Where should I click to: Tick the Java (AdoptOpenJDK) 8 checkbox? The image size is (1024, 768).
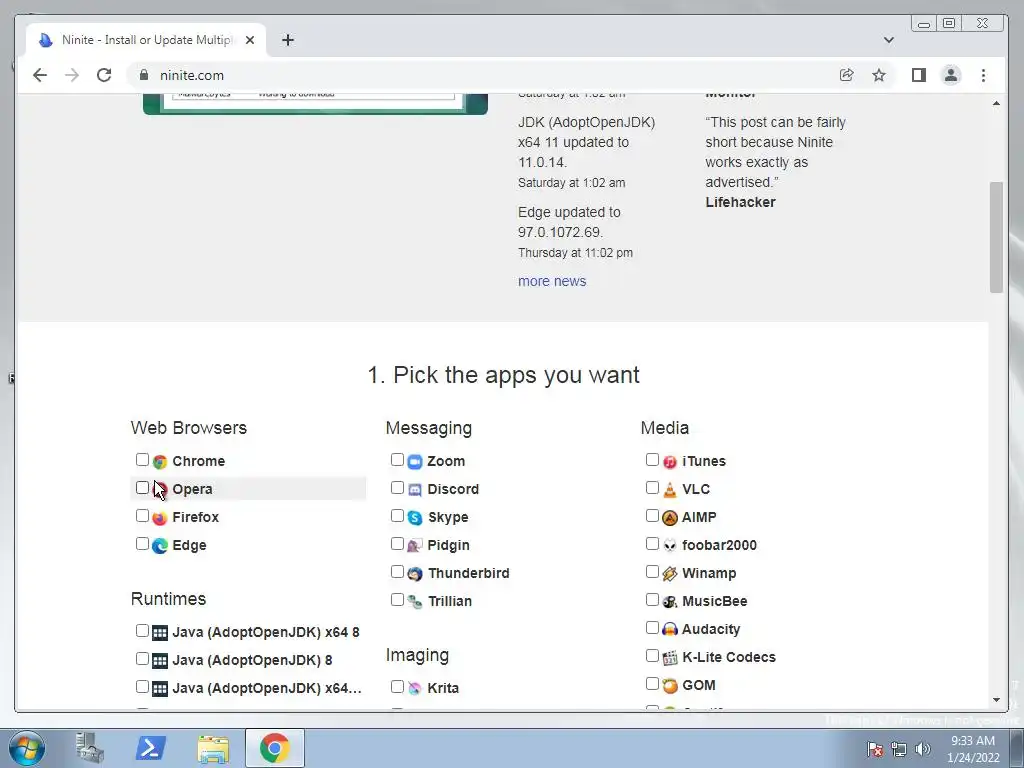tap(142, 659)
